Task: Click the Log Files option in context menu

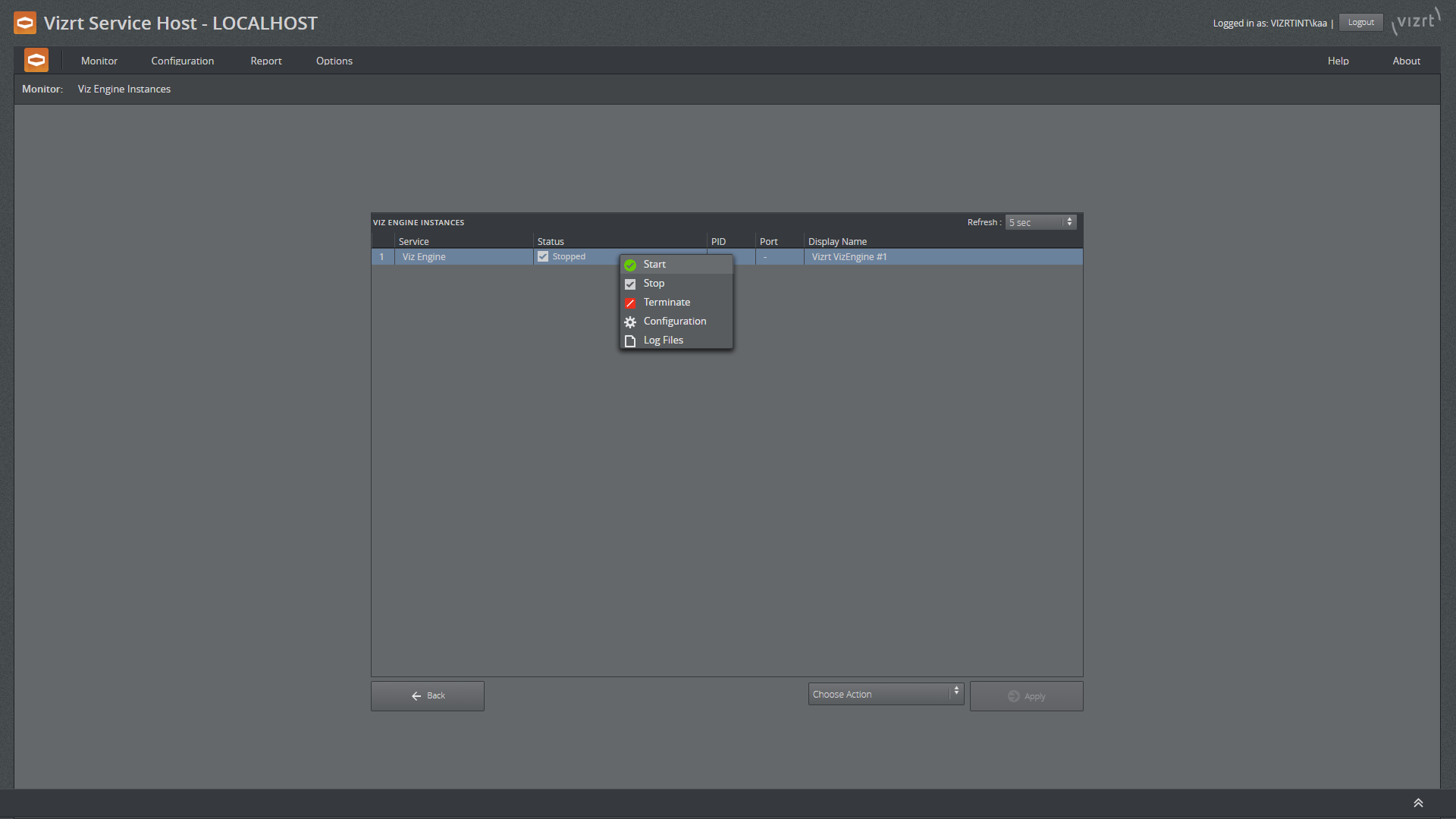Action: 663,340
